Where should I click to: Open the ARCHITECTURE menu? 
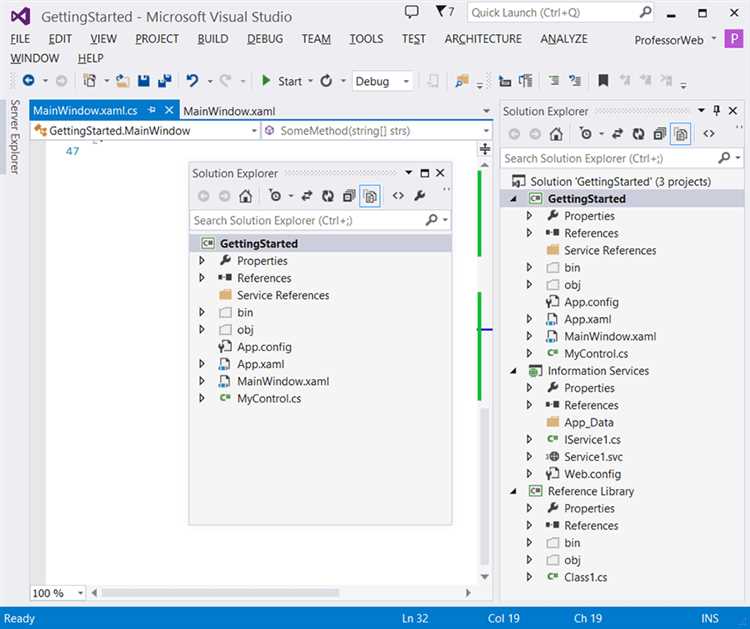point(483,39)
